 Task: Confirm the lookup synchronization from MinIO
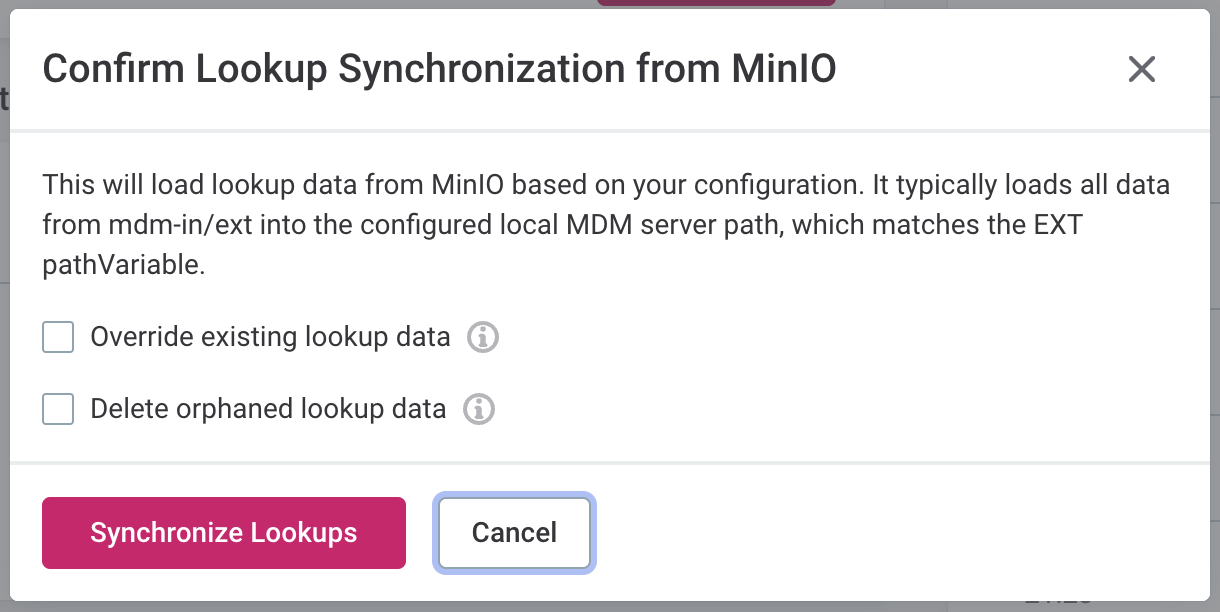point(223,532)
